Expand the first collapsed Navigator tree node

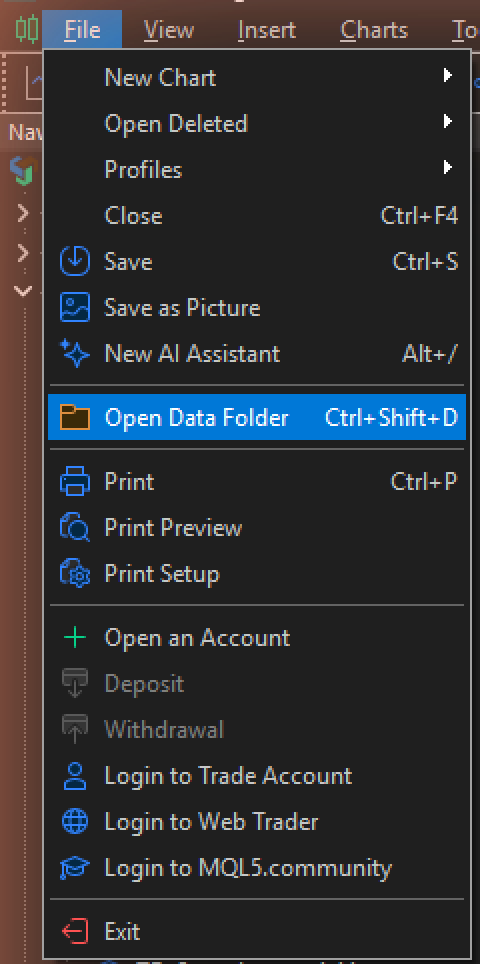pos(23,214)
